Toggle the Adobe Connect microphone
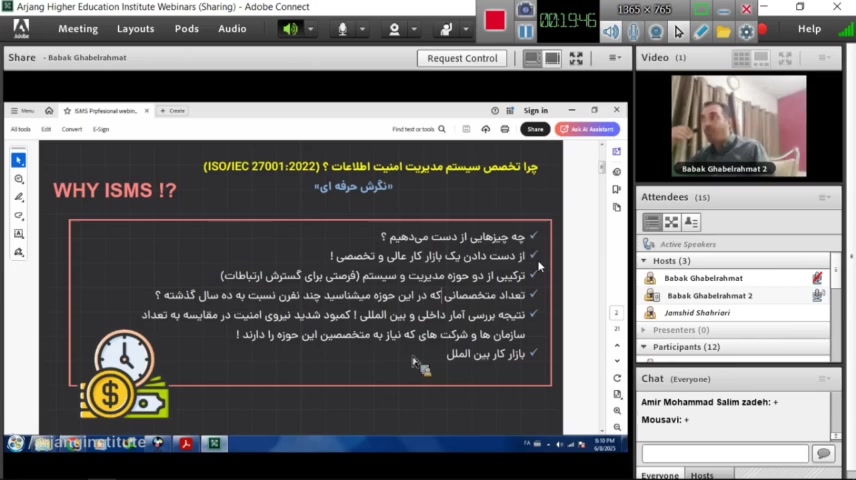Screen dimensions: 856x480 [342, 29]
